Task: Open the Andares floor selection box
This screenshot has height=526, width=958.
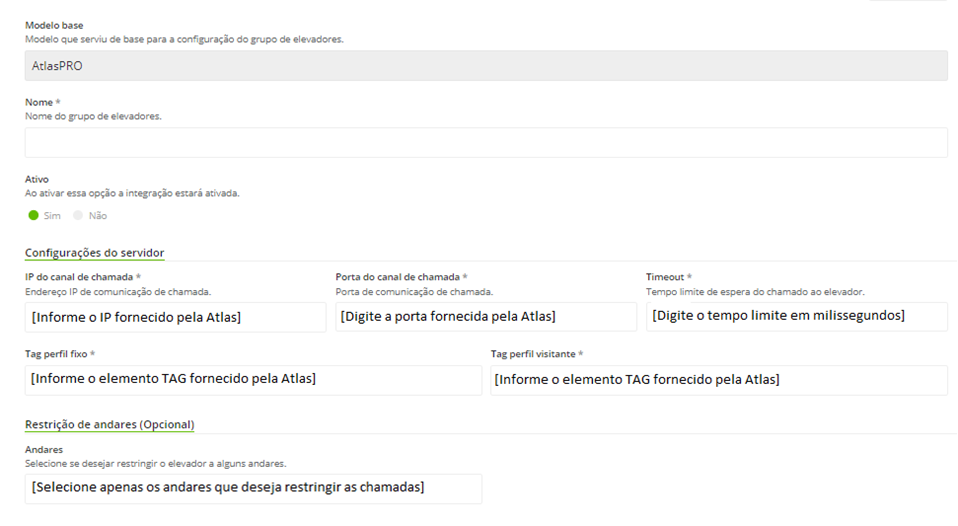Action: pyautogui.click(x=253, y=489)
